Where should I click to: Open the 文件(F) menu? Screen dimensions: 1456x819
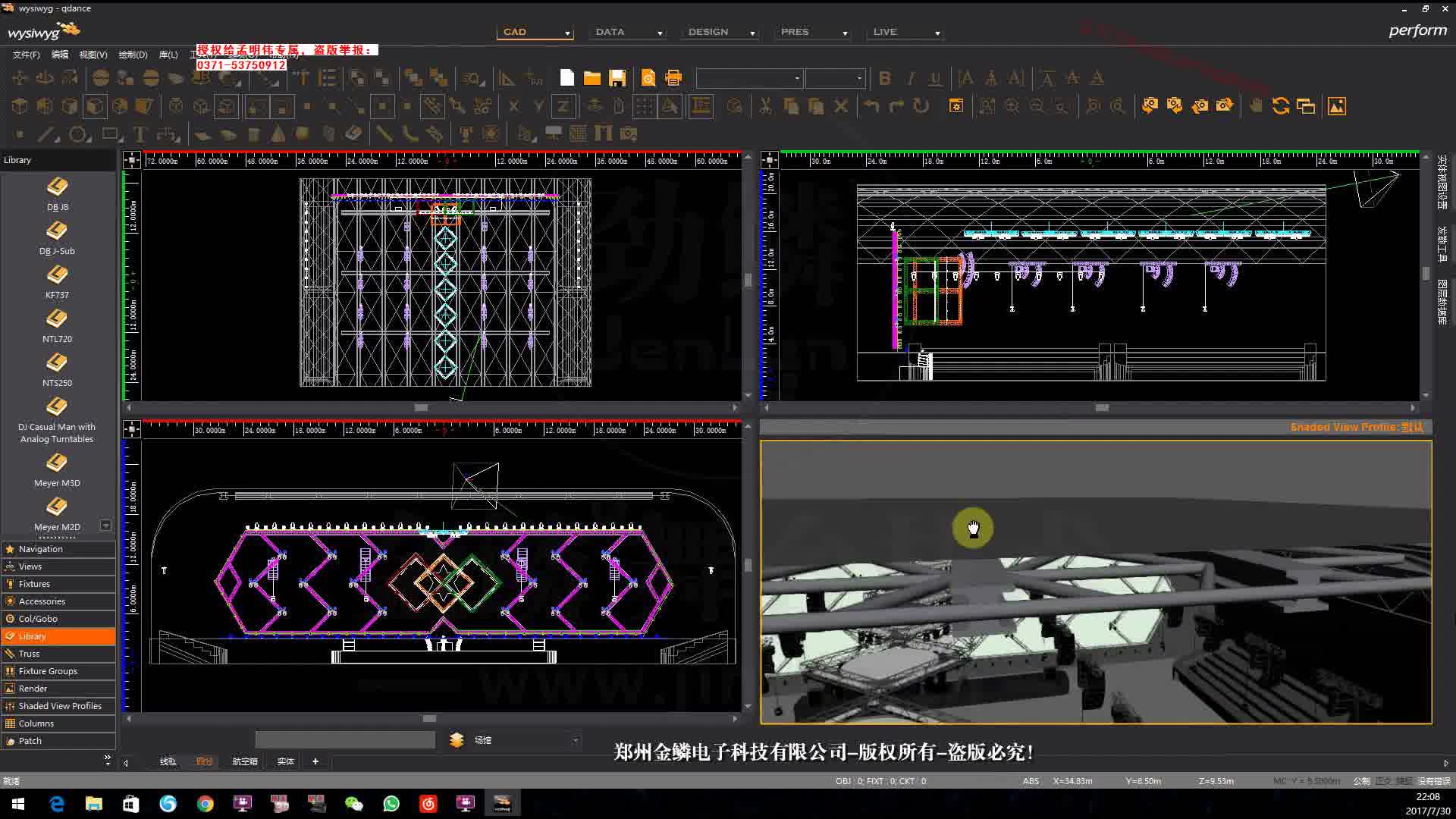(26, 55)
